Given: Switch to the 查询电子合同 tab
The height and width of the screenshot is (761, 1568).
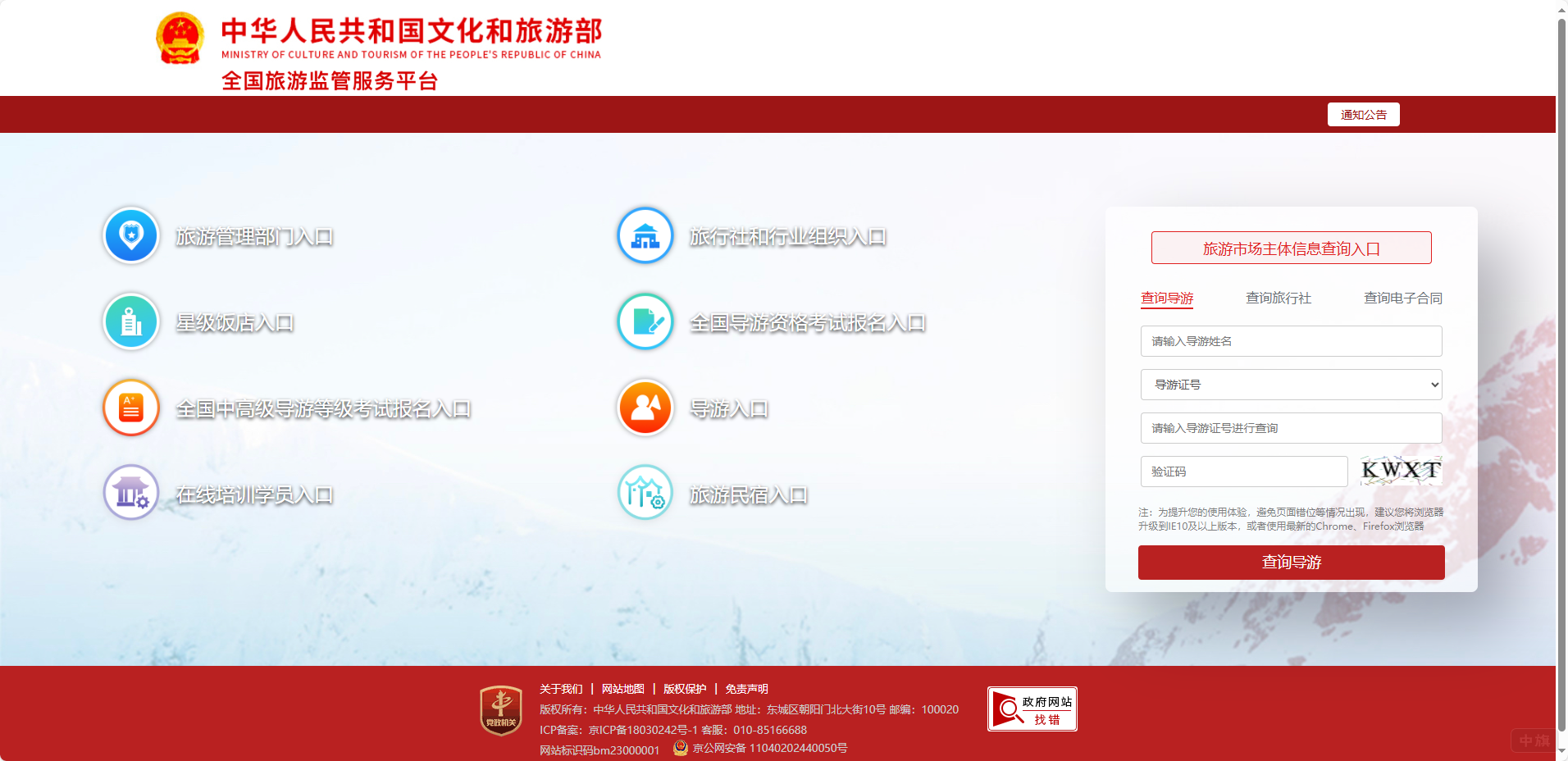Looking at the screenshot, I should [1402, 298].
